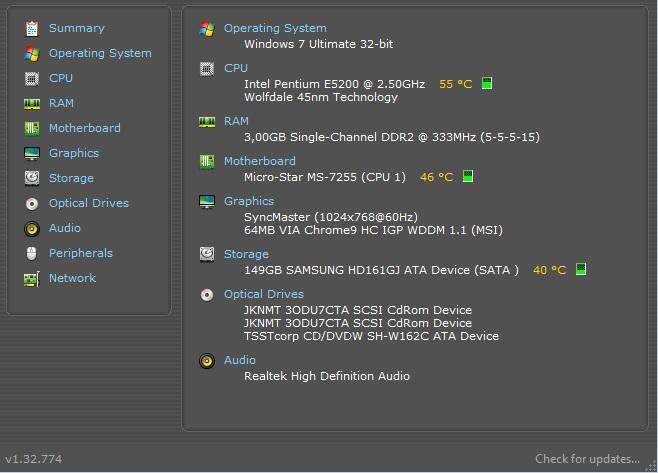Open the Network card sidebar icon

pos(32,279)
